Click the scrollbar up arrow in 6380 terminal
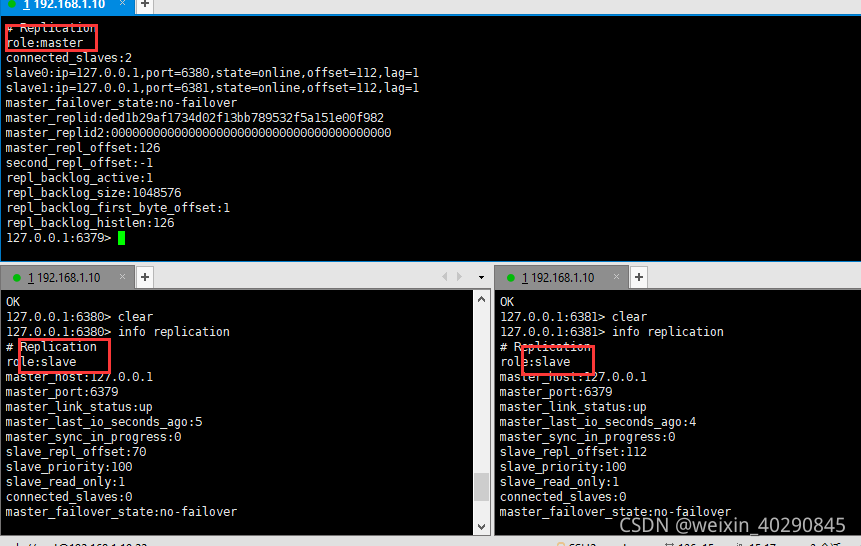 click(482, 299)
